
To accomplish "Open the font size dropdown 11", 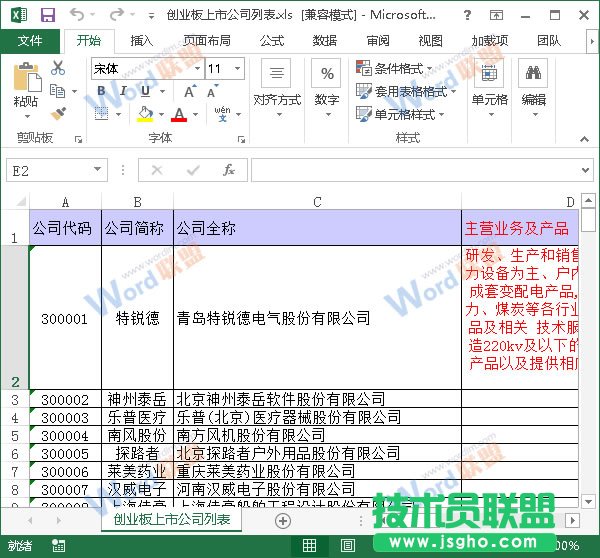I will pyautogui.click(x=238, y=69).
